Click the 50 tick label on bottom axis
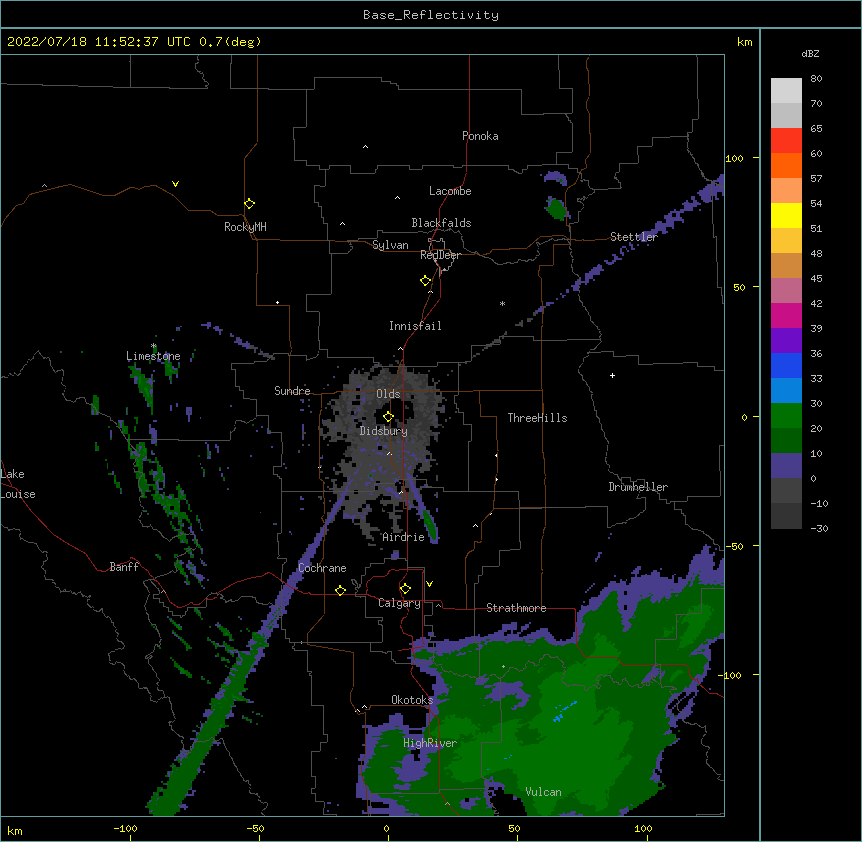The width and height of the screenshot is (862, 842). (515, 828)
